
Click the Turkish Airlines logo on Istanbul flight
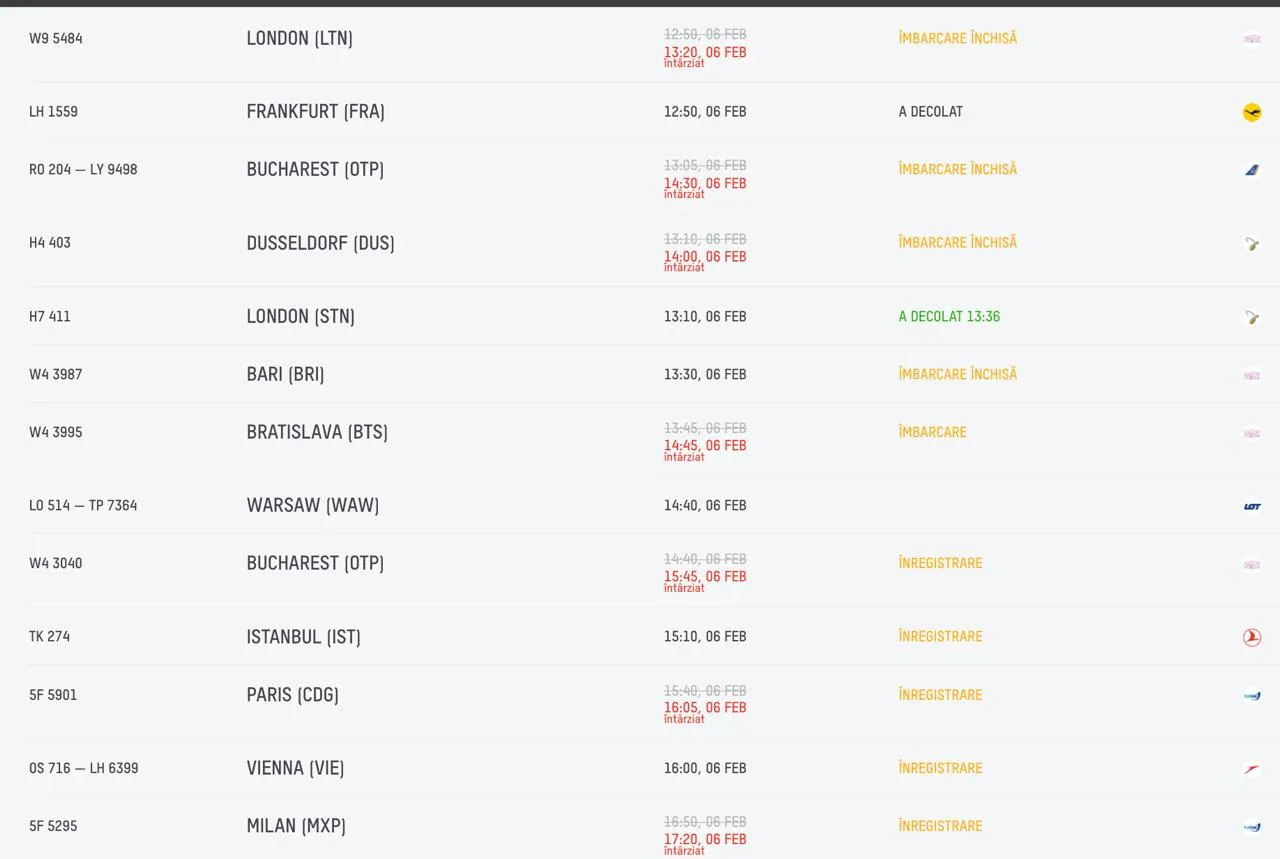pos(1251,637)
